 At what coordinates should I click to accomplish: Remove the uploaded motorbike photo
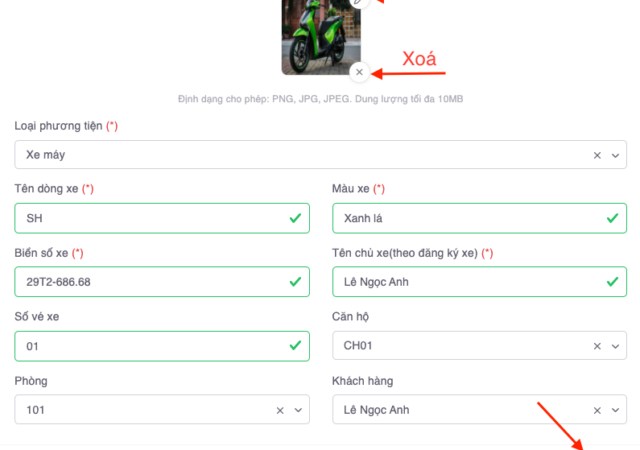coord(360,72)
